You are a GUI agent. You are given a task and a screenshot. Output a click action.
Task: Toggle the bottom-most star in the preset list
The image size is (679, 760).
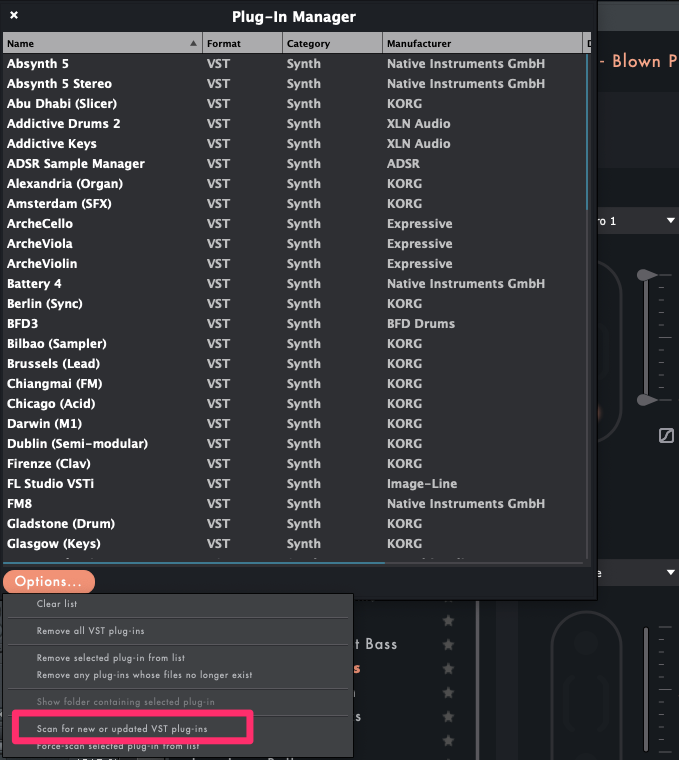point(448,741)
